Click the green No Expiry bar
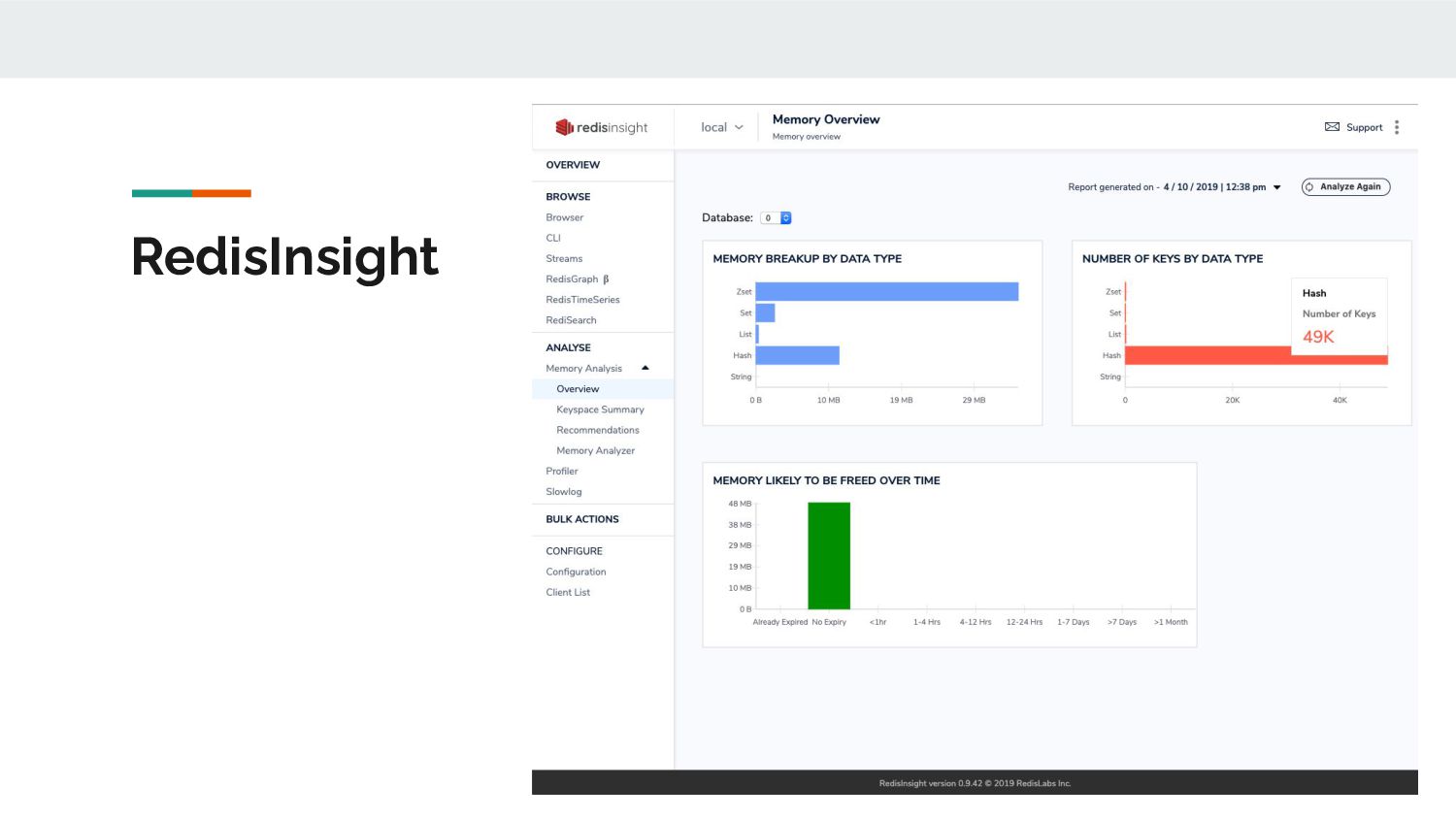The height and width of the screenshot is (819, 1456). coord(829,556)
